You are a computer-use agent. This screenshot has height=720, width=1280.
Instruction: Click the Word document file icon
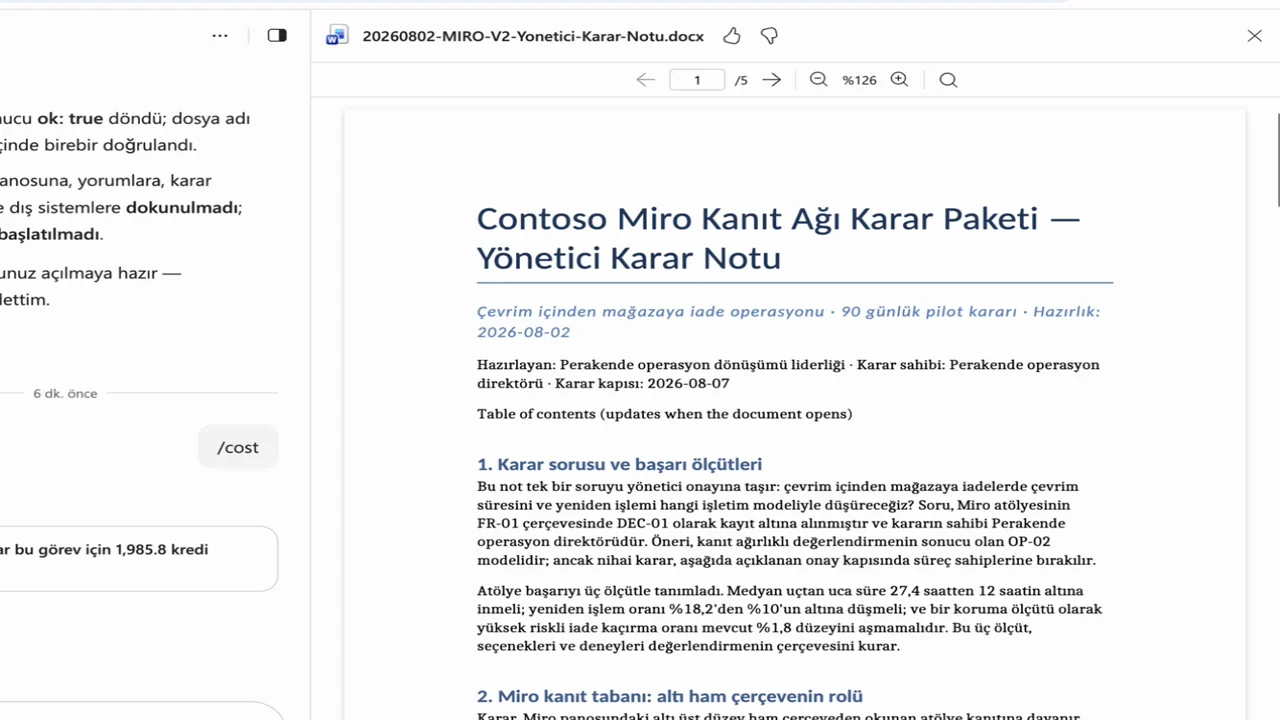[337, 36]
